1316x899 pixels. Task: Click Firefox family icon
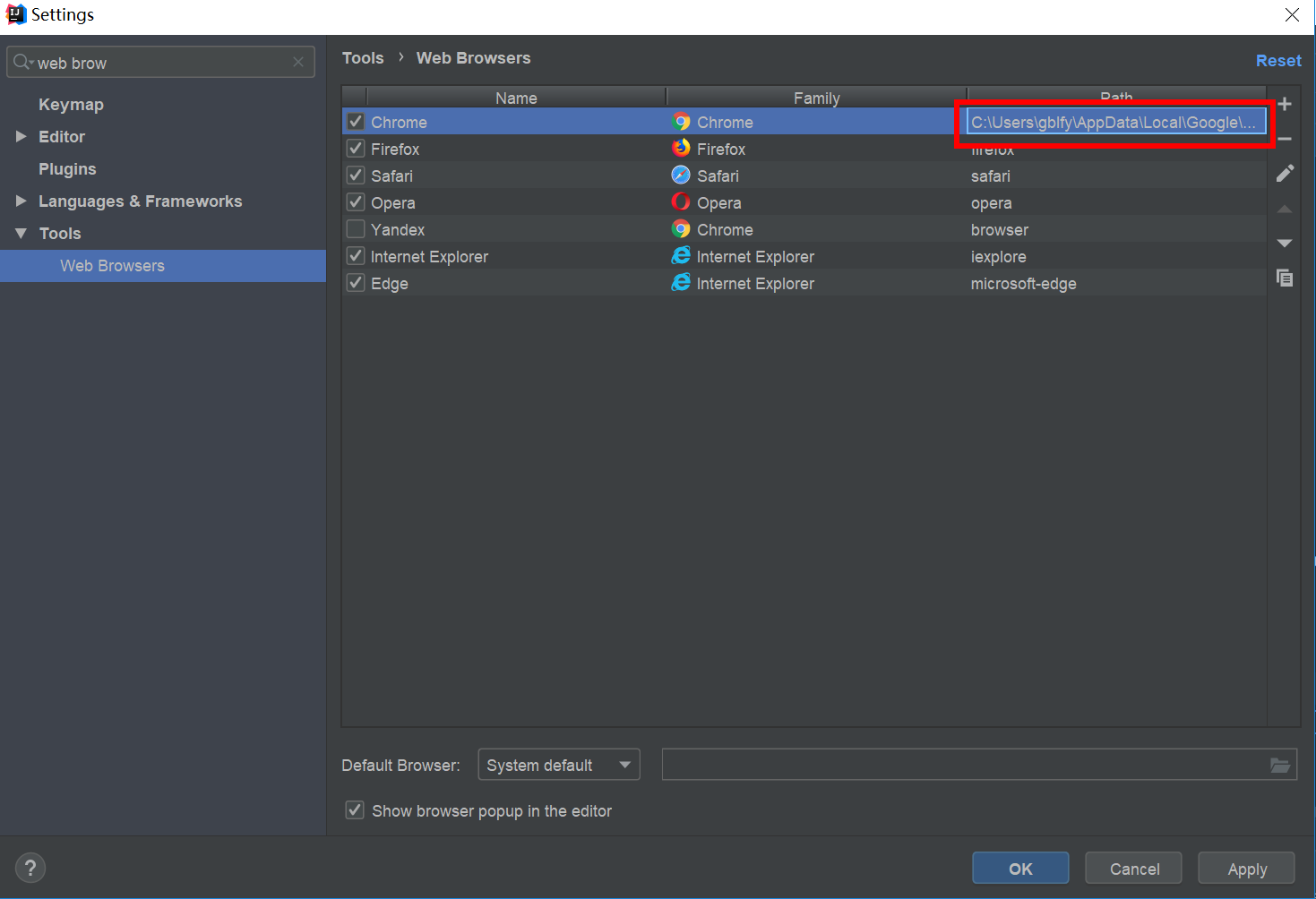point(681,149)
